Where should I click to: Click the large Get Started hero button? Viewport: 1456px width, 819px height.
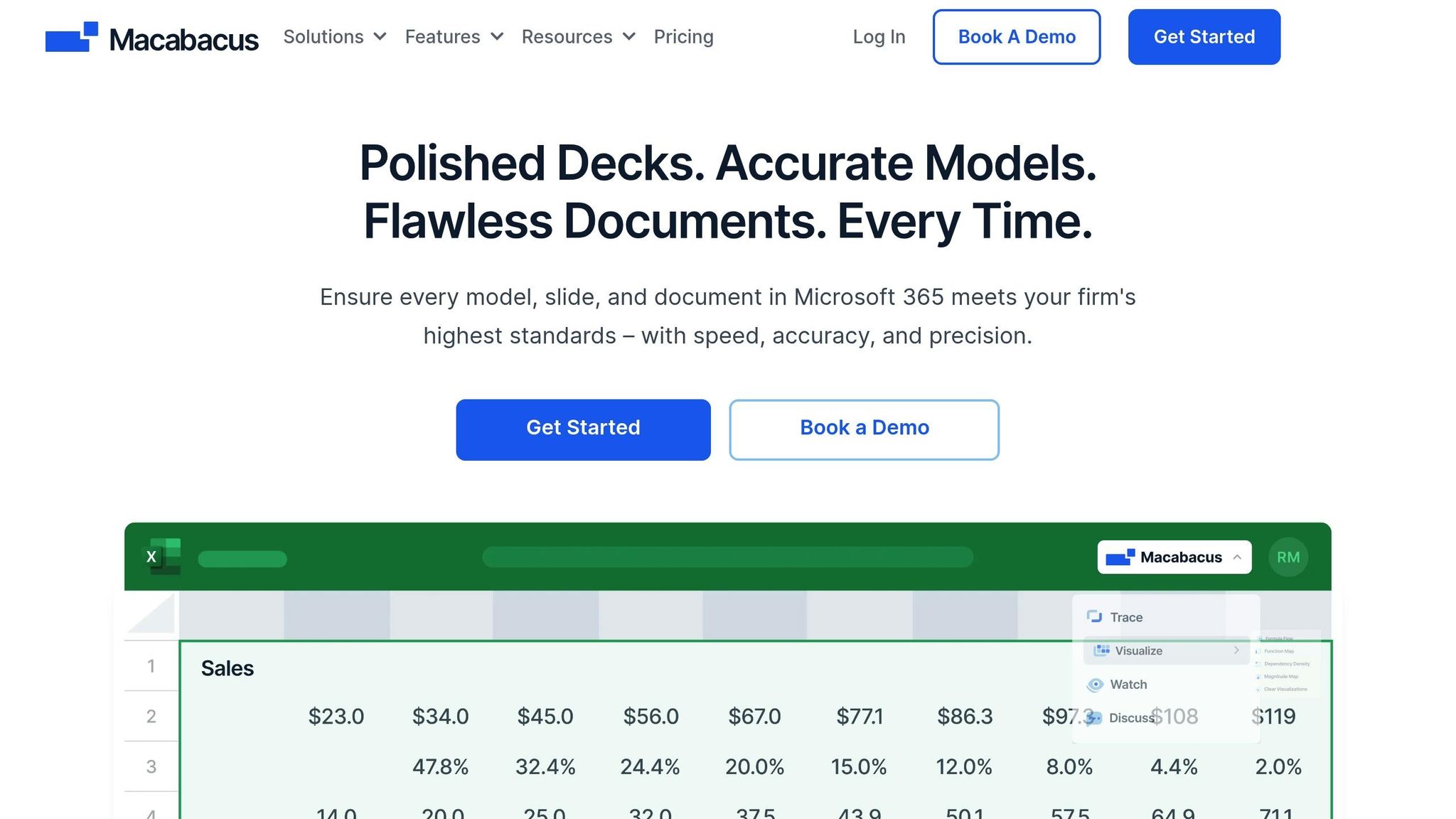583,429
